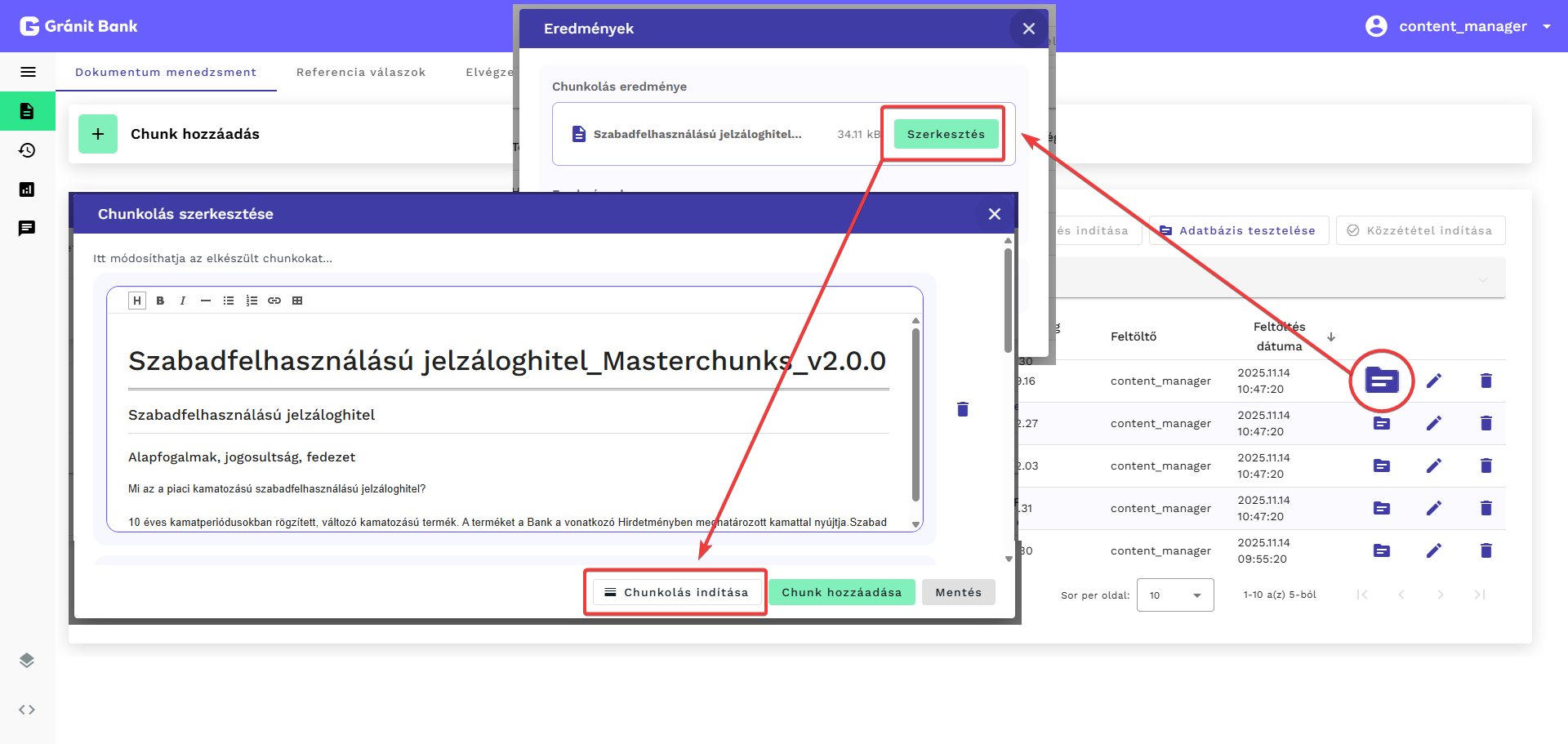This screenshot has height=744, width=1568.
Task: Click the red-circled chunk results icon in first row
Action: coord(1381,381)
